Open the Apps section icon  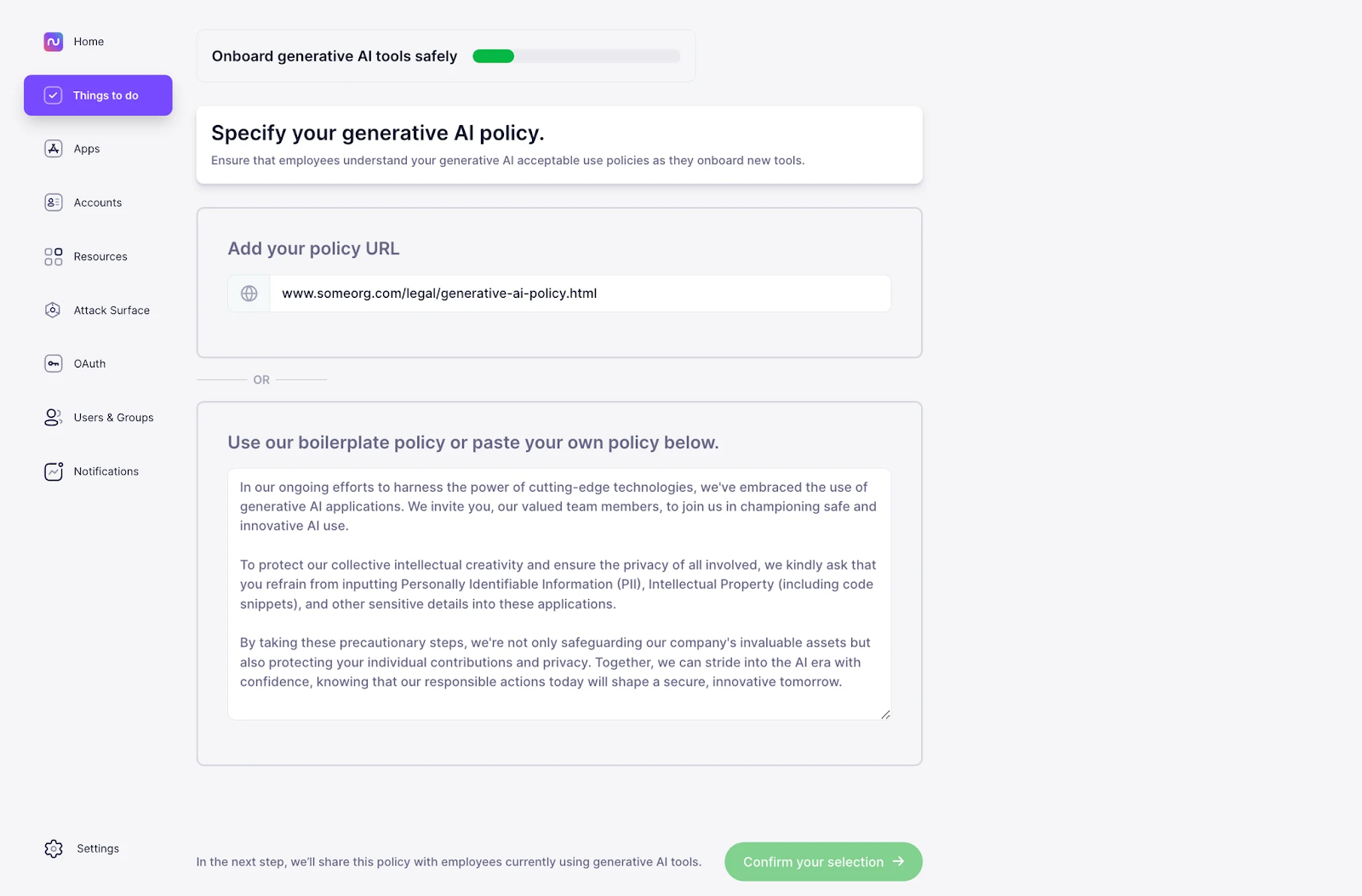click(53, 148)
